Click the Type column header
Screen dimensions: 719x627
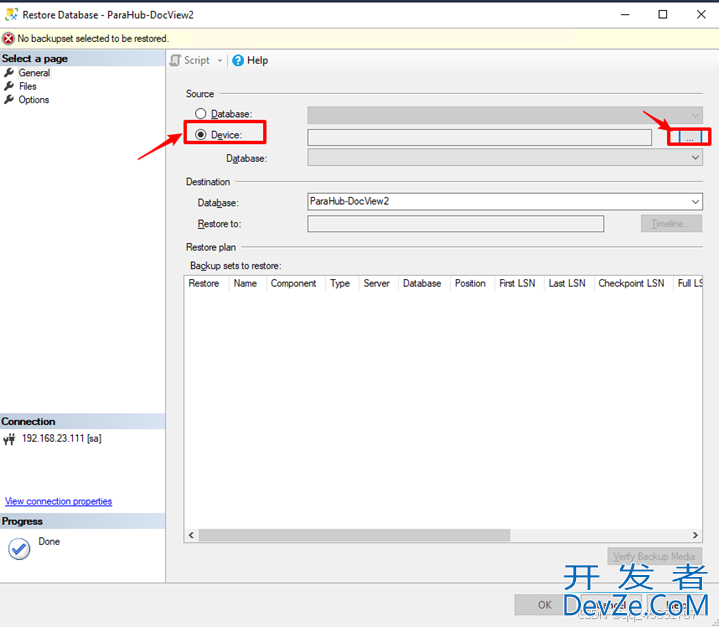pos(340,283)
